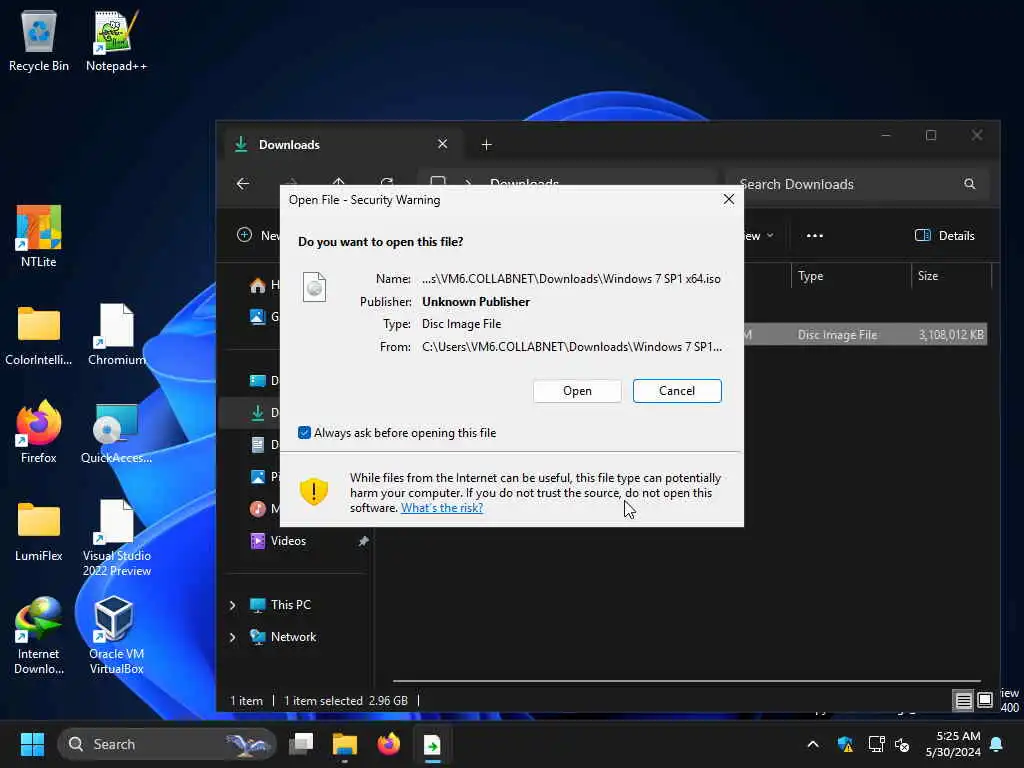Click the taskbar Search box
This screenshot has height=768, width=1024.
pyautogui.click(x=167, y=744)
